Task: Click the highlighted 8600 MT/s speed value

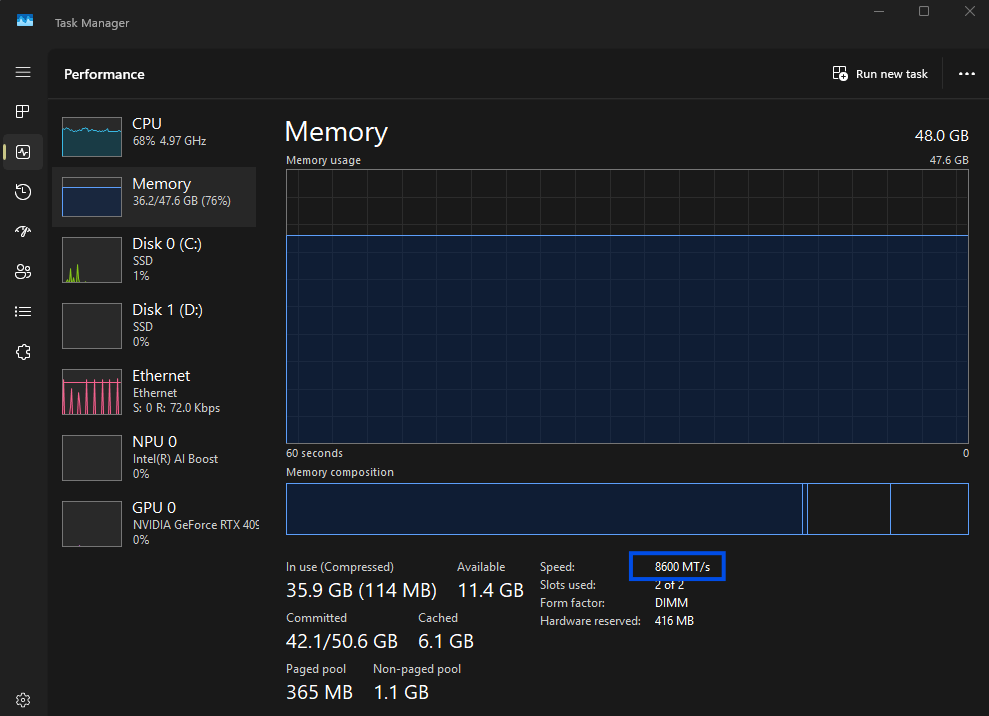Action: (x=677, y=566)
